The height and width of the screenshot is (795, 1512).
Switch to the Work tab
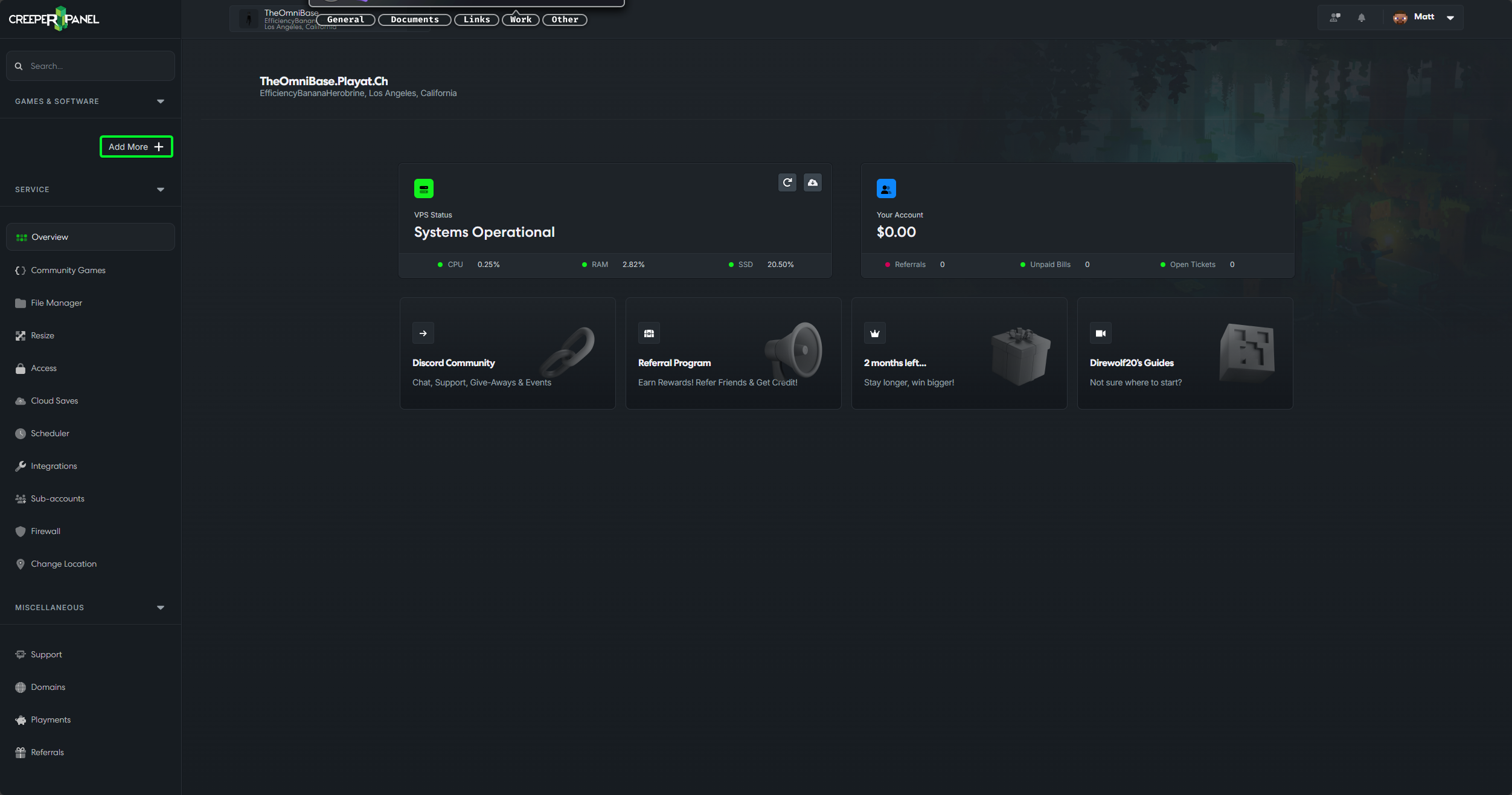(520, 19)
